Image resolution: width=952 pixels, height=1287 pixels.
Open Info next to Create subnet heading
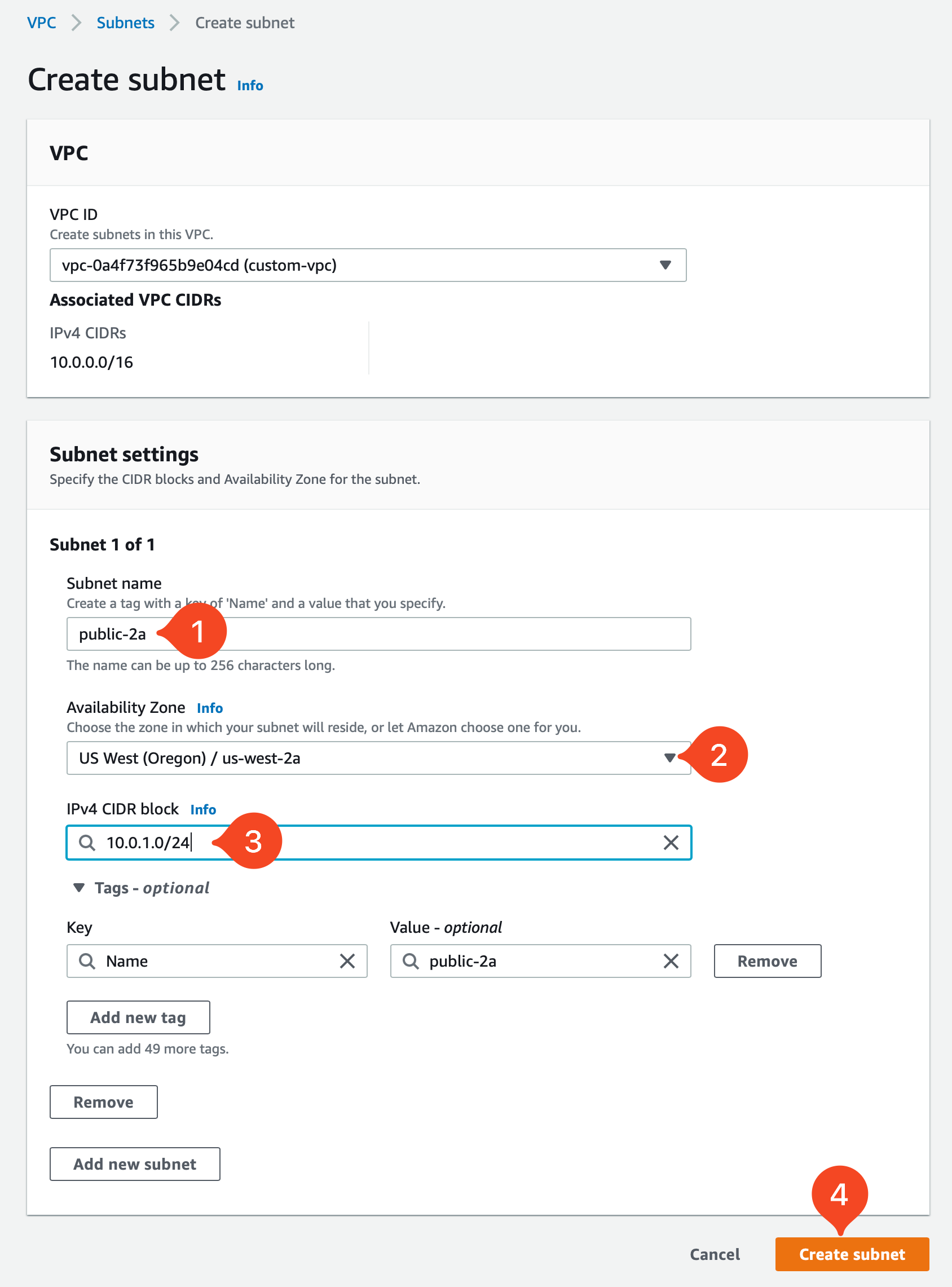point(248,85)
